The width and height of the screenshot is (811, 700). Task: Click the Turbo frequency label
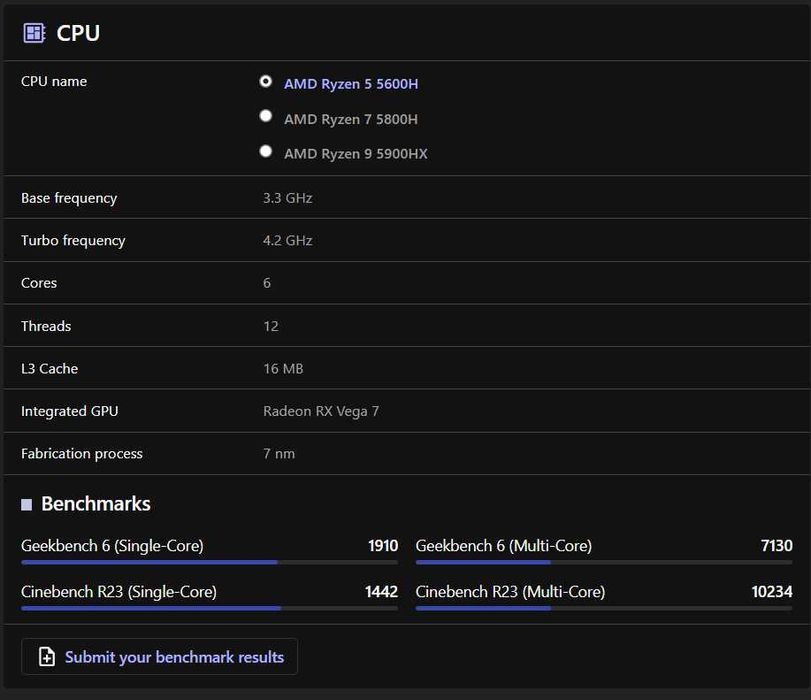(73, 241)
